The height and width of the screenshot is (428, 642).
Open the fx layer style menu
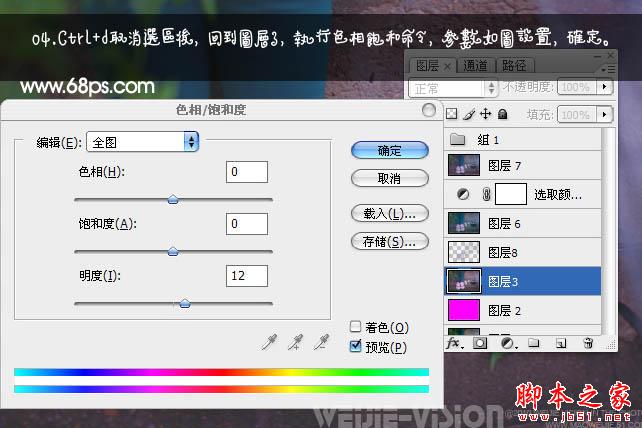[454, 343]
